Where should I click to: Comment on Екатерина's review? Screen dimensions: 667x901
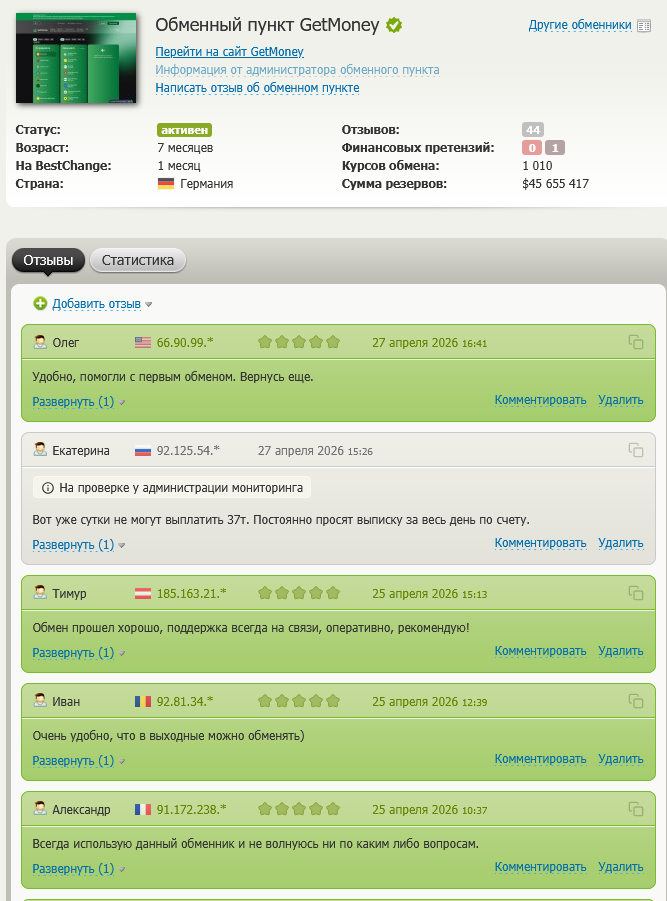[541, 543]
